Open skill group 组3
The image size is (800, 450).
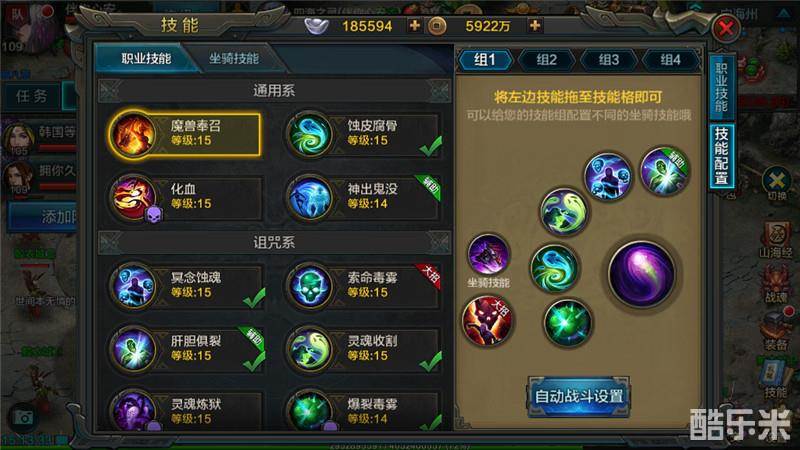[609, 60]
